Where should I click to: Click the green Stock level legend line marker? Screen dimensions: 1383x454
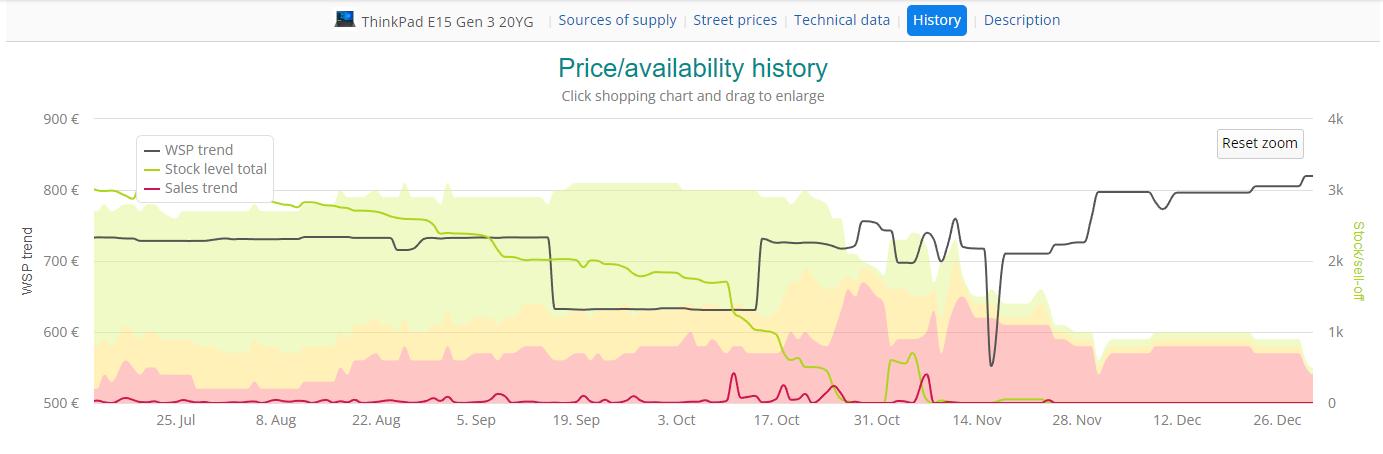click(153, 170)
